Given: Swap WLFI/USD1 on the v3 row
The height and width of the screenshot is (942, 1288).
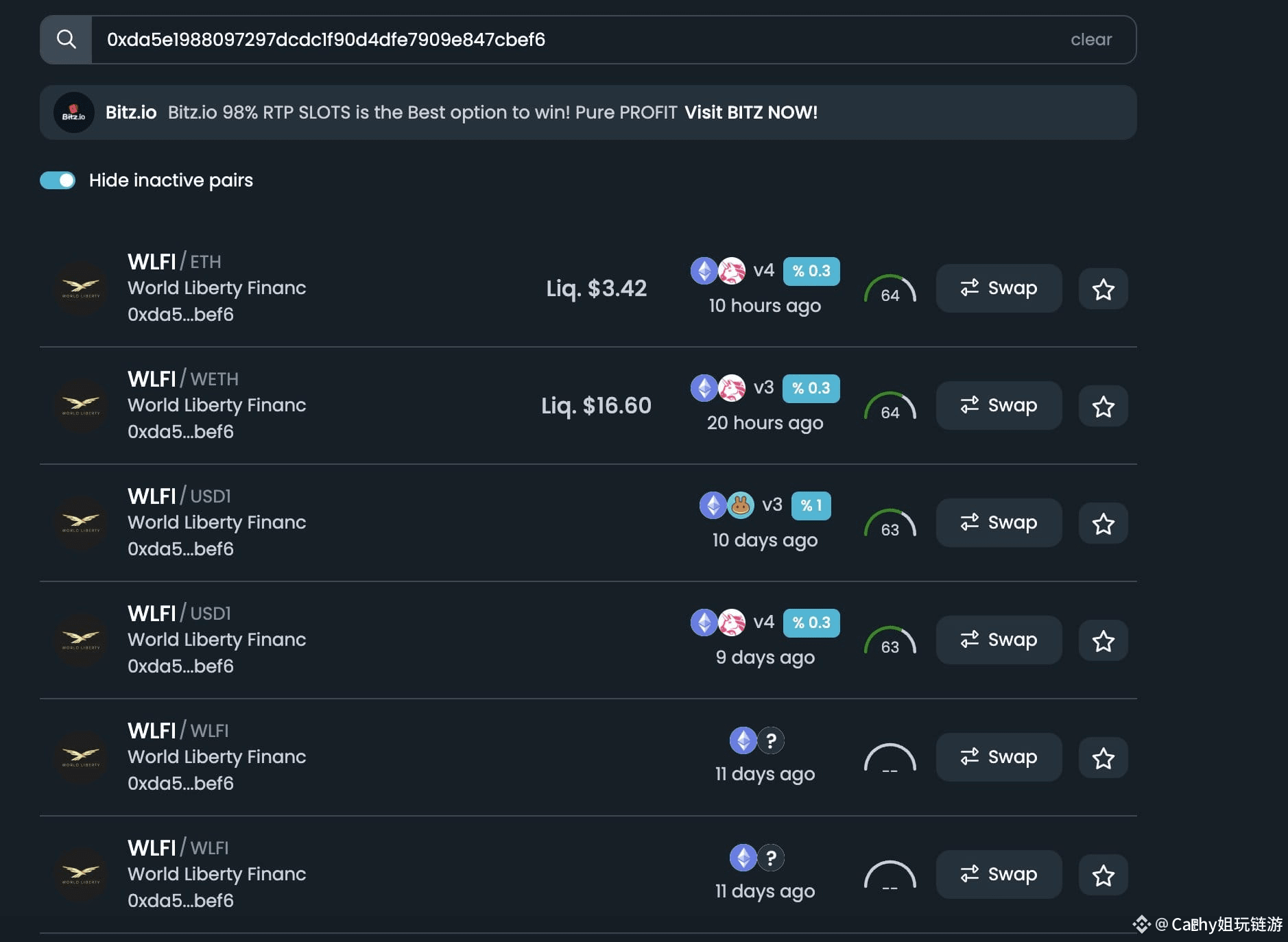Looking at the screenshot, I should point(999,522).
